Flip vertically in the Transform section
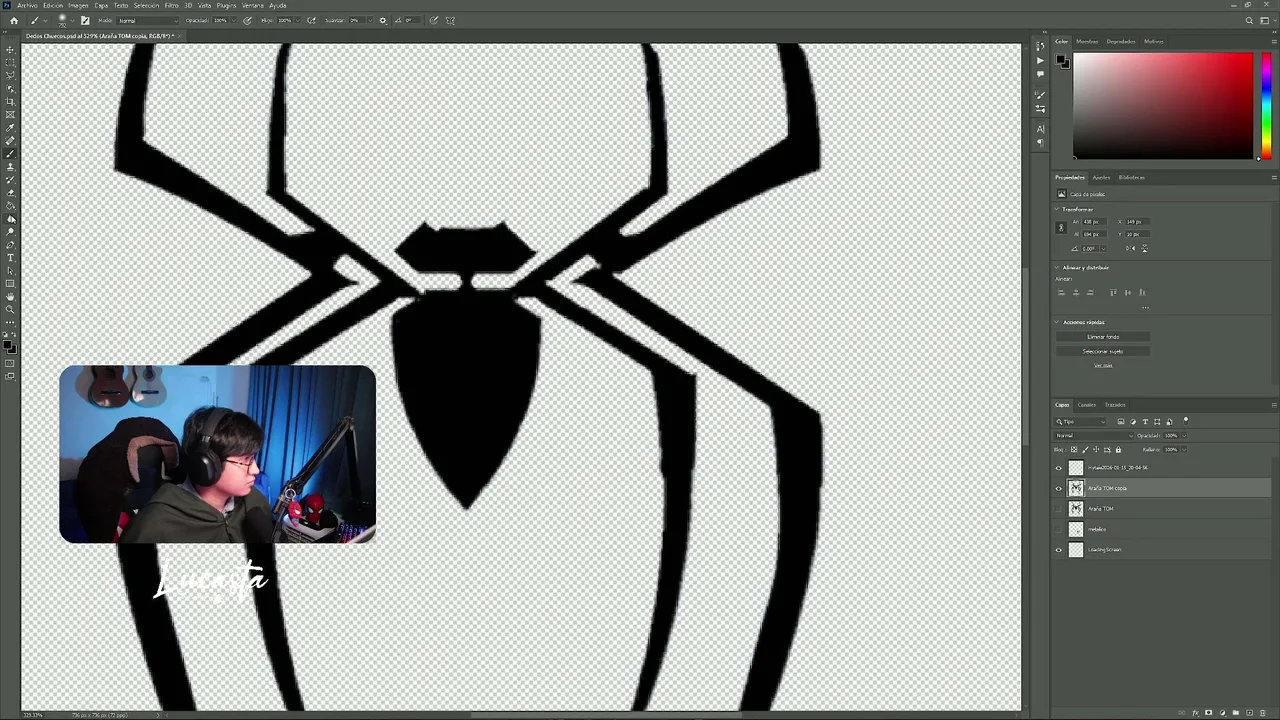 [x=1144, y=248]
